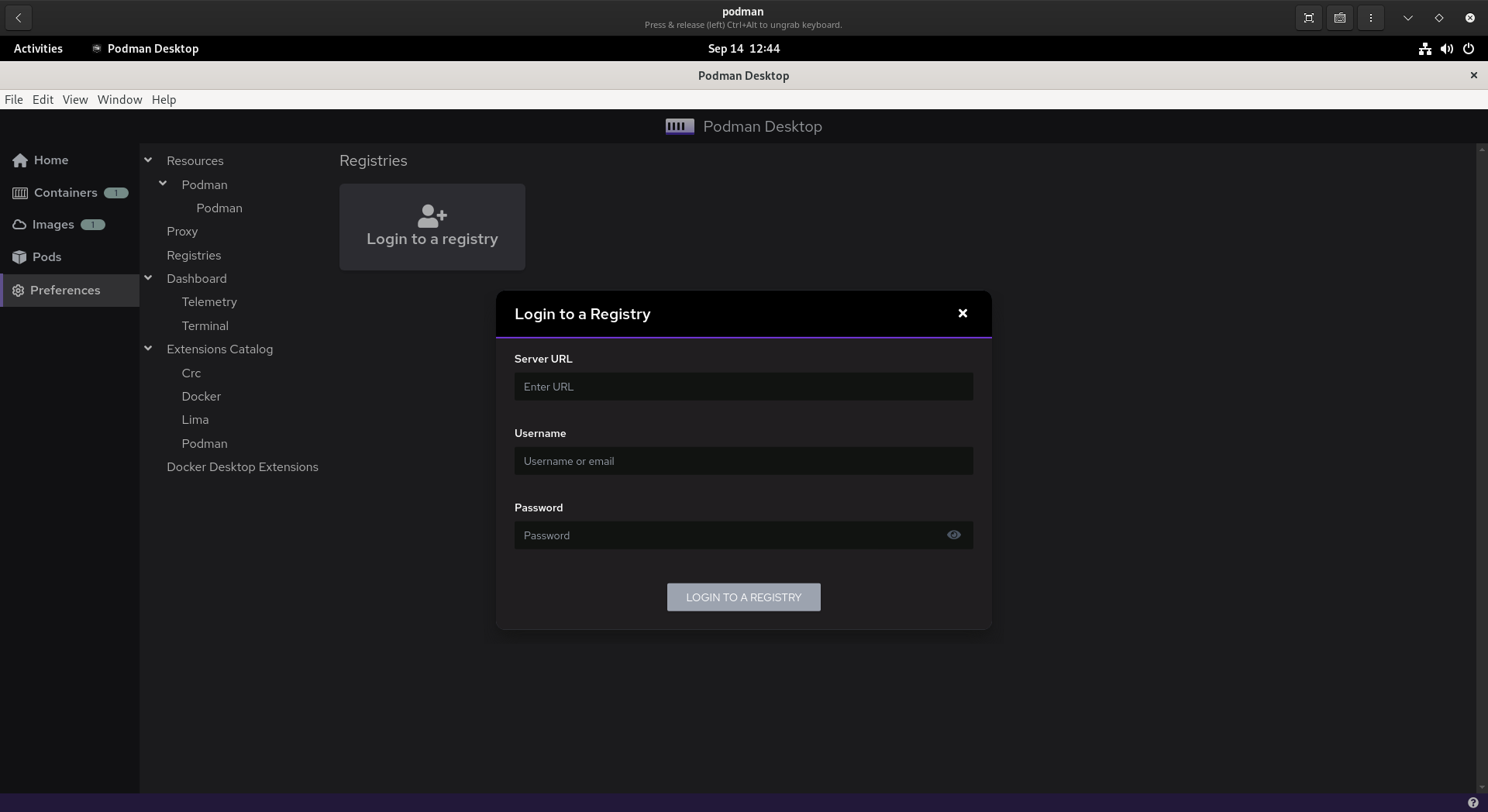Image resolution: width=1488 pixels, height=812 pixels.
Task: Click the volume icon in the system bar
Action: pos(1447,49)
